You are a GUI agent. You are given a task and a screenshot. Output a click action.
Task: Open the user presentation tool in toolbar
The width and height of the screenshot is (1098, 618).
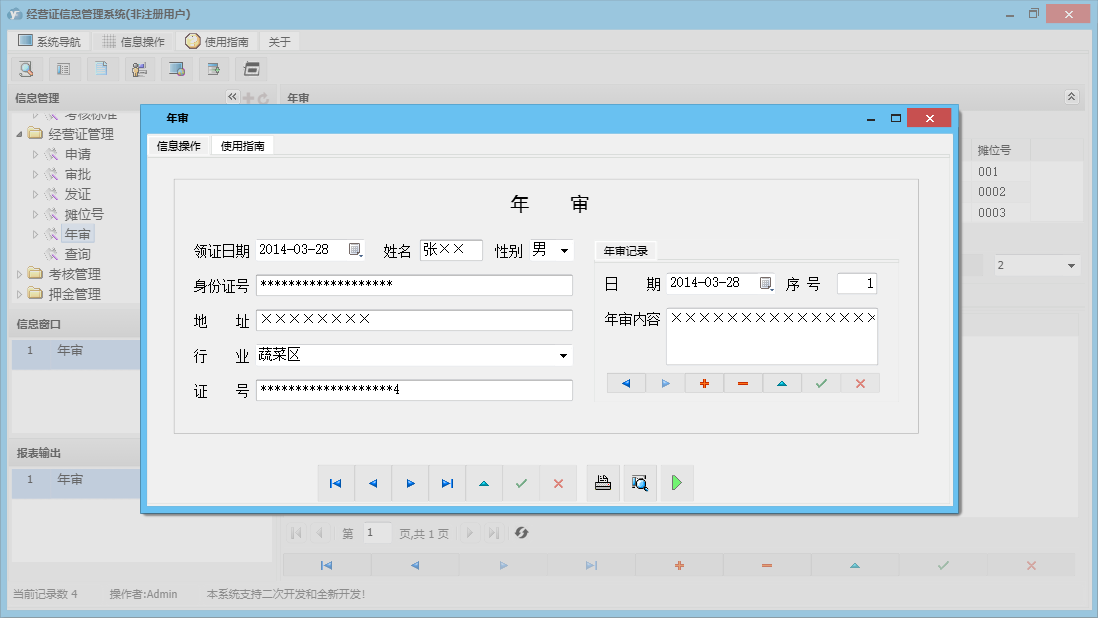(139, 69)
